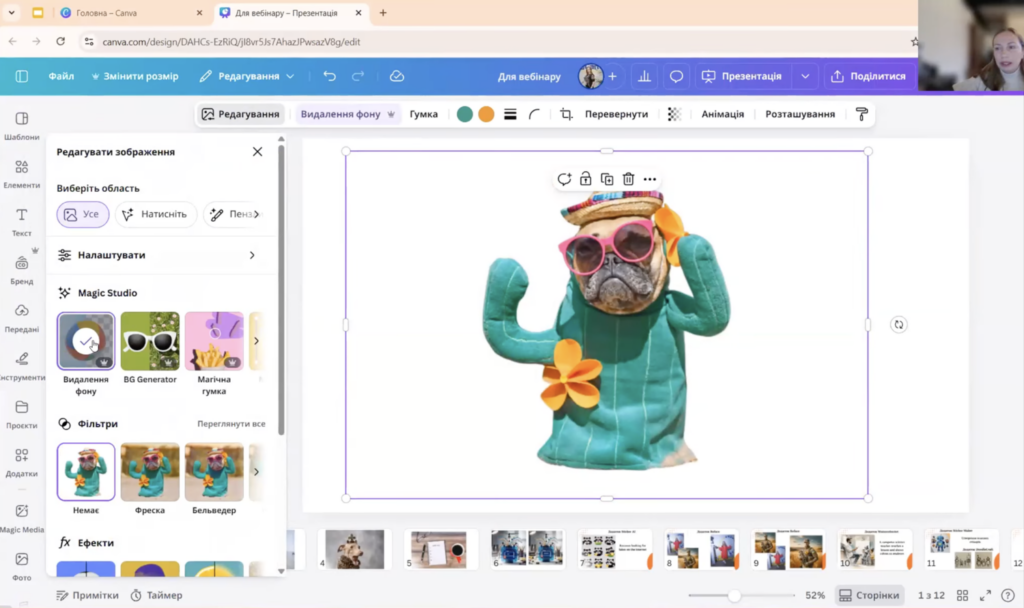Select the Усе area option
This screenshot has height=608, width=1024.
tap(83, 214)
